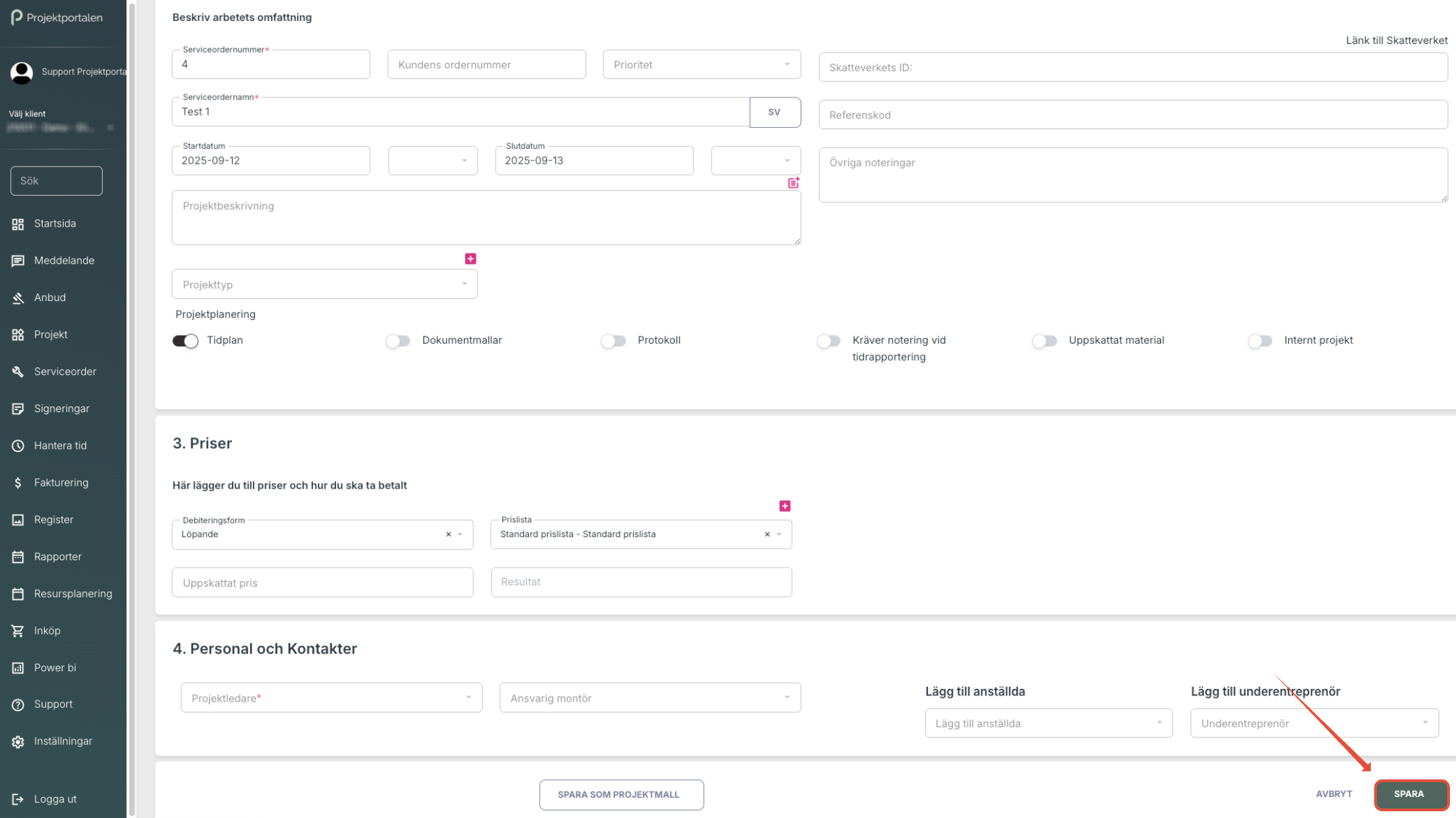Click the Spara button
The height and width of the screenshot is (818, 1456).
pos(1411,794)
